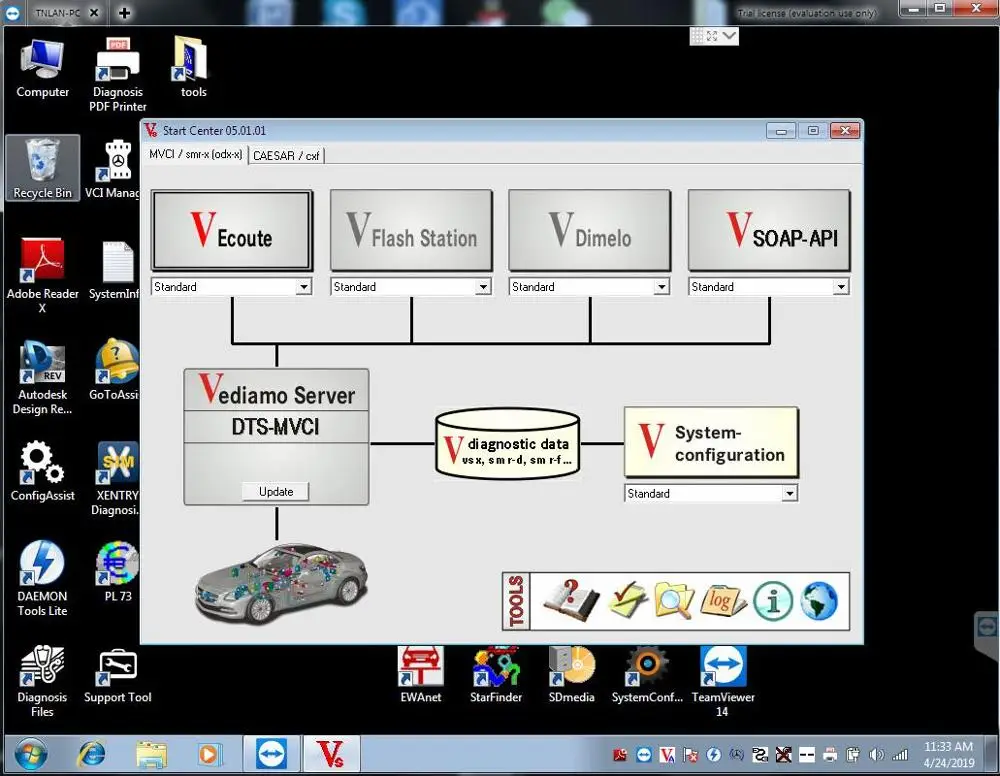Select the Computer desktop icon
The image size is (1000, 776).
coord(42,69)
